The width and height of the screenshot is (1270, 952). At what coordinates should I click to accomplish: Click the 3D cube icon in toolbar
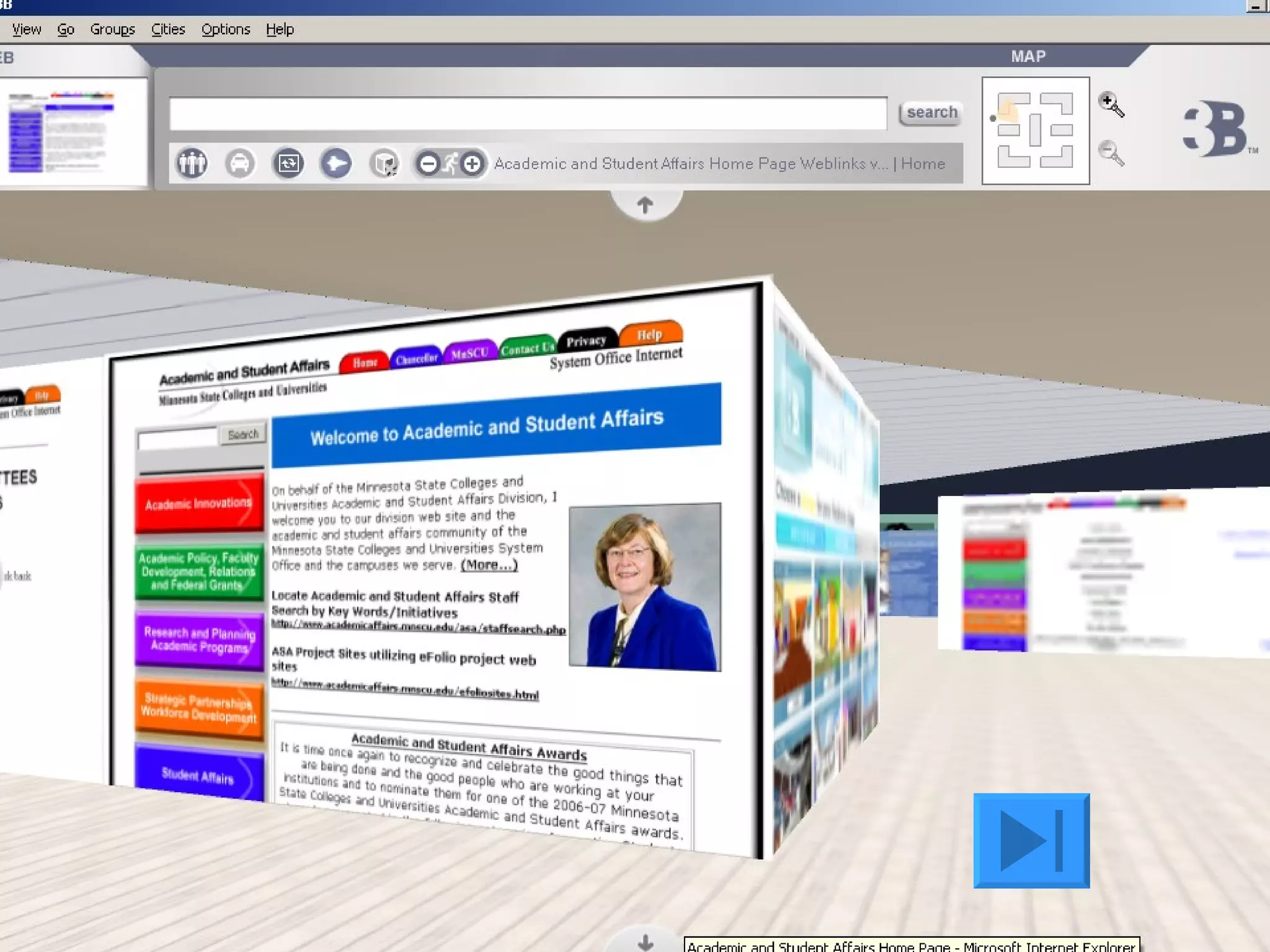pos(384,164)
